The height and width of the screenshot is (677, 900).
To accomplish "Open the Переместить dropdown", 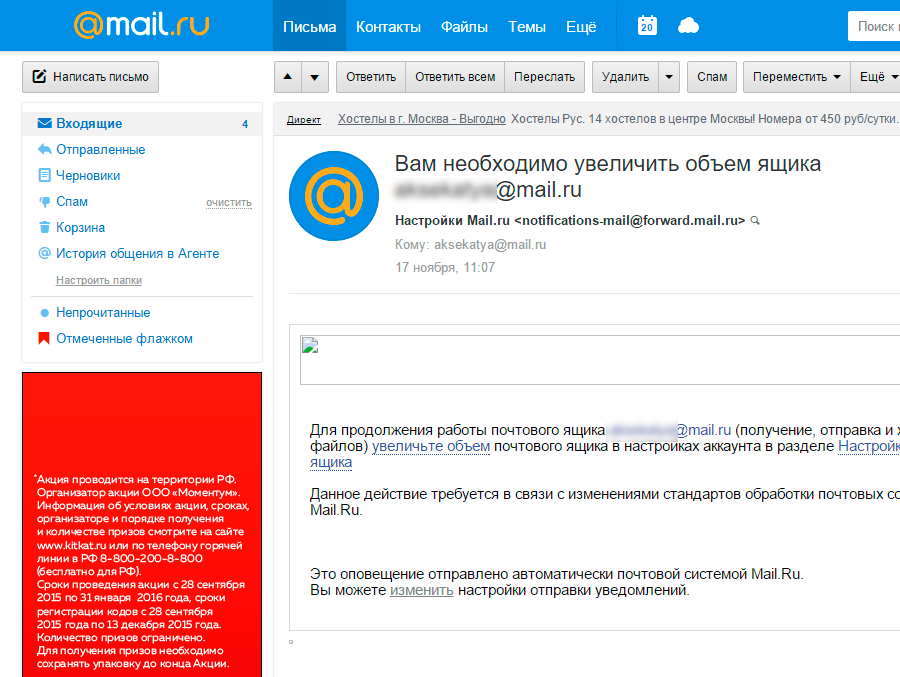I will 796,77.
